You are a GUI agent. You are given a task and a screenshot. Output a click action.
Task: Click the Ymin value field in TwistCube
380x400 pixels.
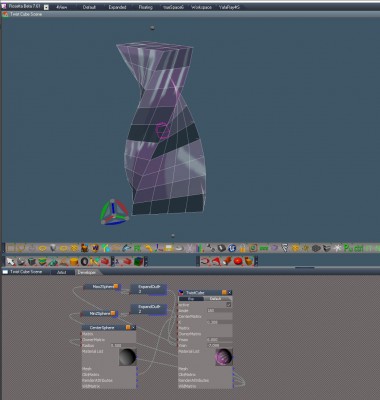(219, 346)
